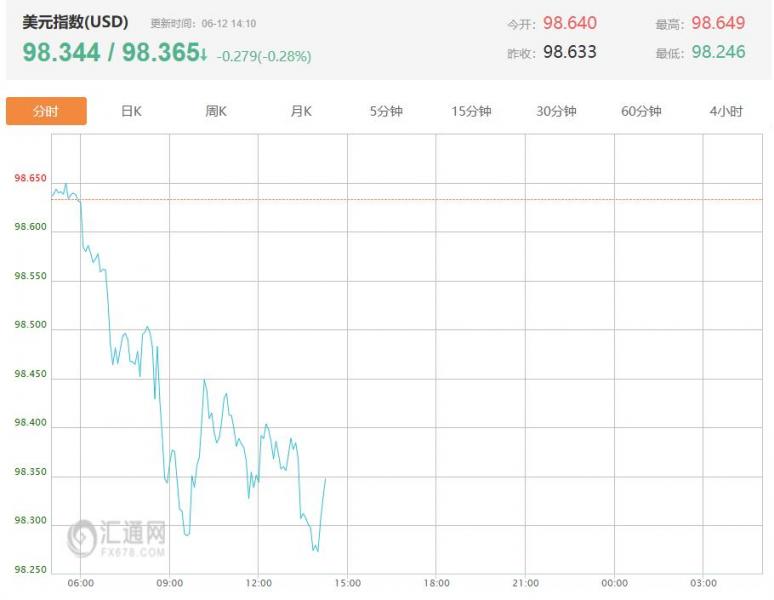Click the 今开 opening price 98.640
Image resolution: width=774 pixels, height=600 pixels.
click(x=570, y=23)
